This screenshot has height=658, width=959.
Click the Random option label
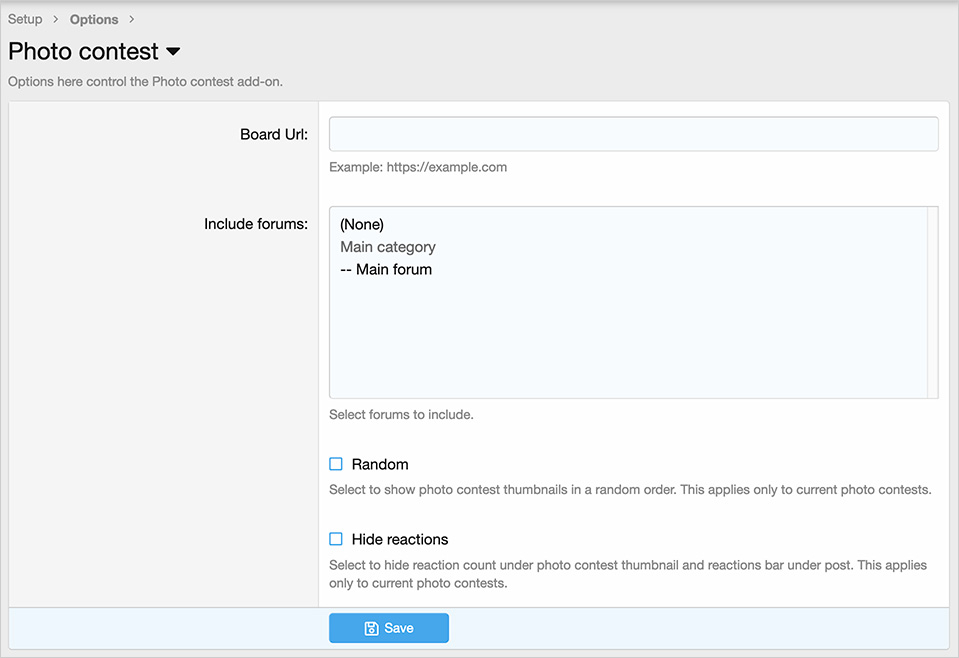click(380, 464)
